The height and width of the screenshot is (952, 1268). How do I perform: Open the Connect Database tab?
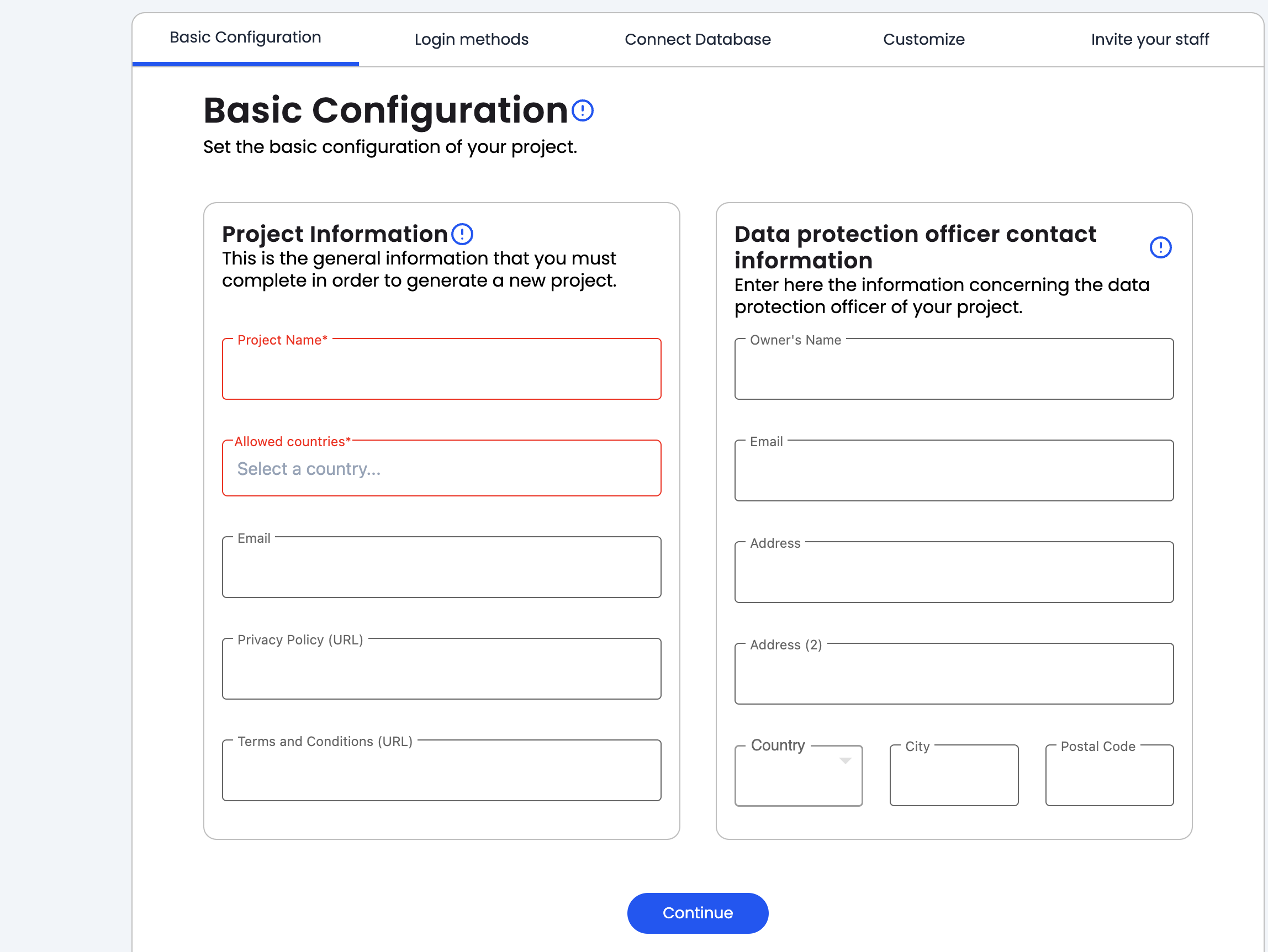(x=697, y=40)
